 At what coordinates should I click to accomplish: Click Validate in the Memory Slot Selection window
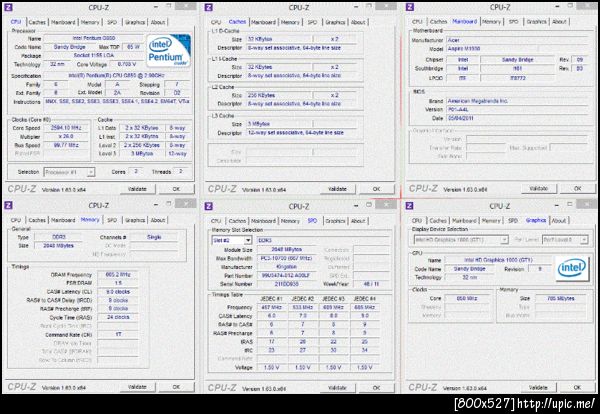point(338,388)
